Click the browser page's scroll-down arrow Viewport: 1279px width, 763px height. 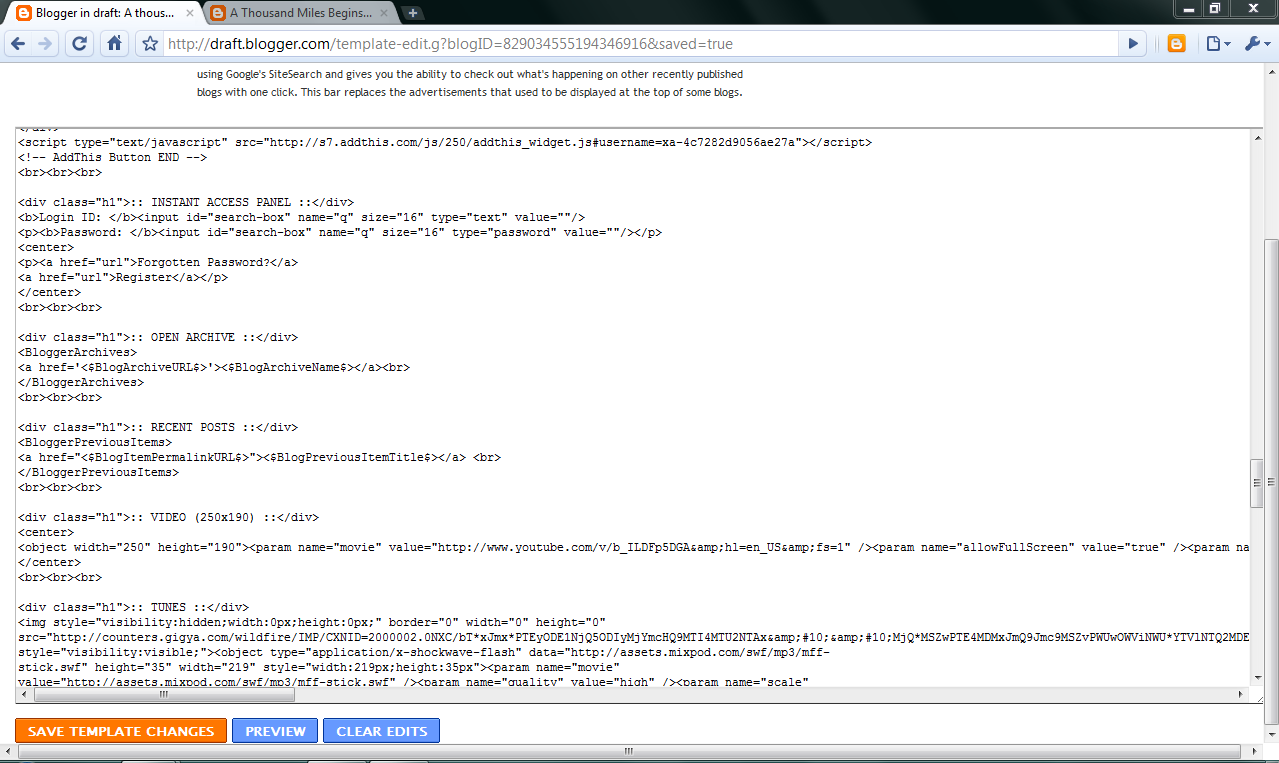click(x=1271, y=737)
